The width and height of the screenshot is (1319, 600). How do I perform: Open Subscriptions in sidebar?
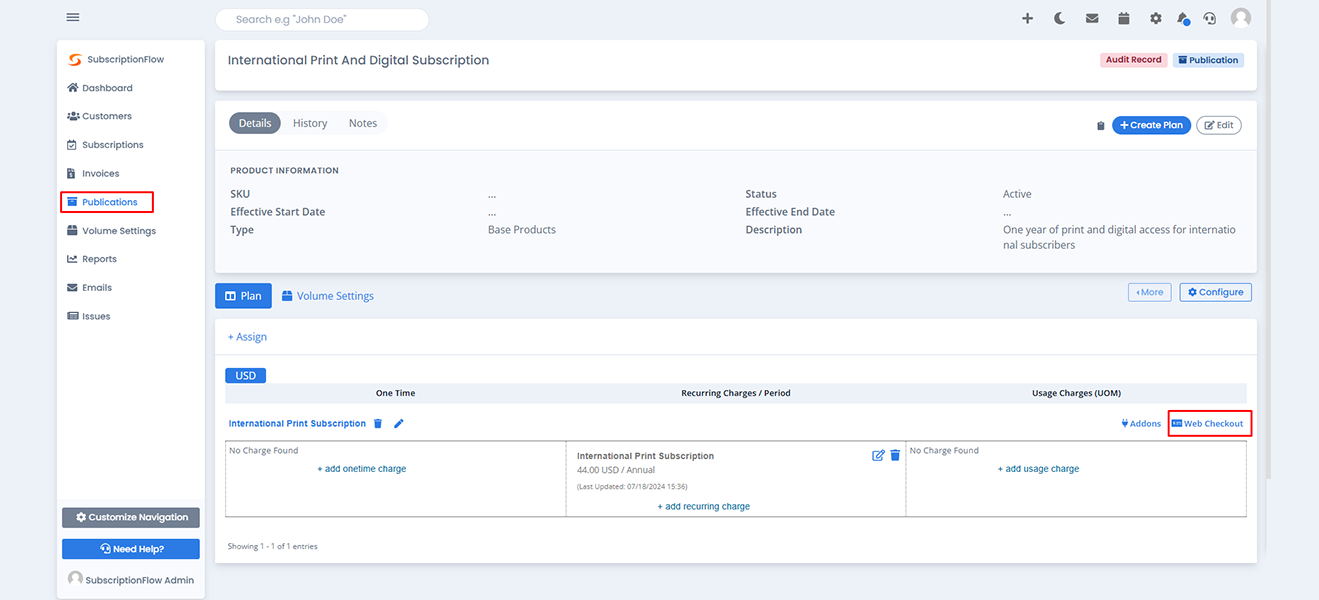point(105,145)
